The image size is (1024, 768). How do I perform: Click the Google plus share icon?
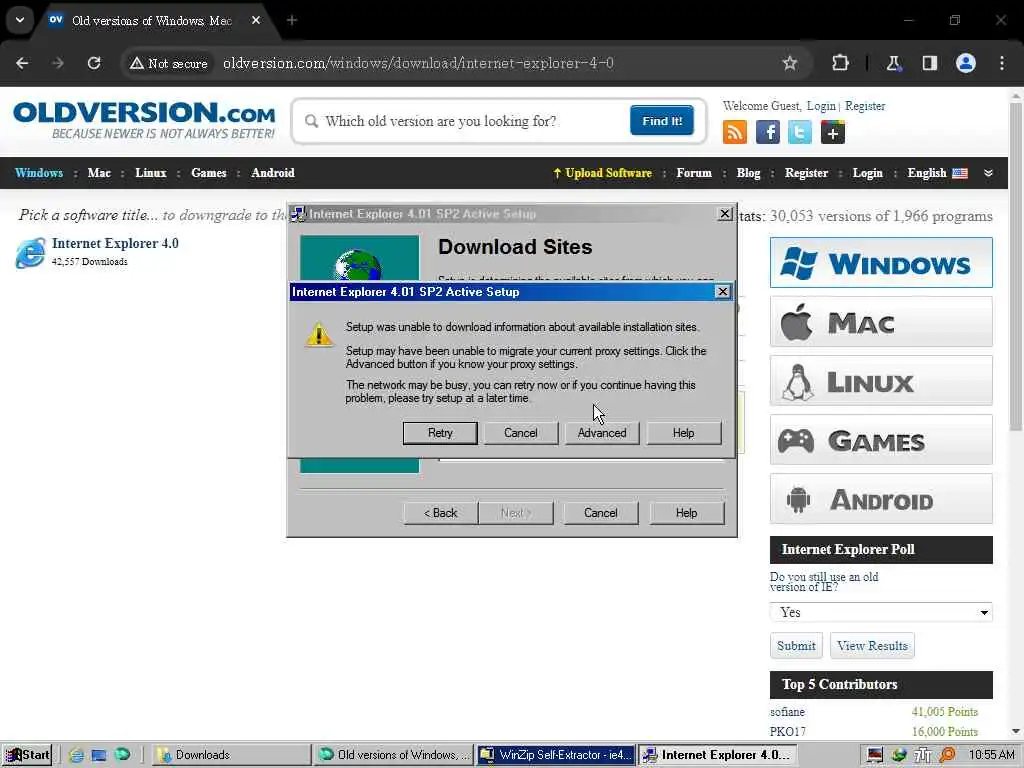[x=833, y=133]
